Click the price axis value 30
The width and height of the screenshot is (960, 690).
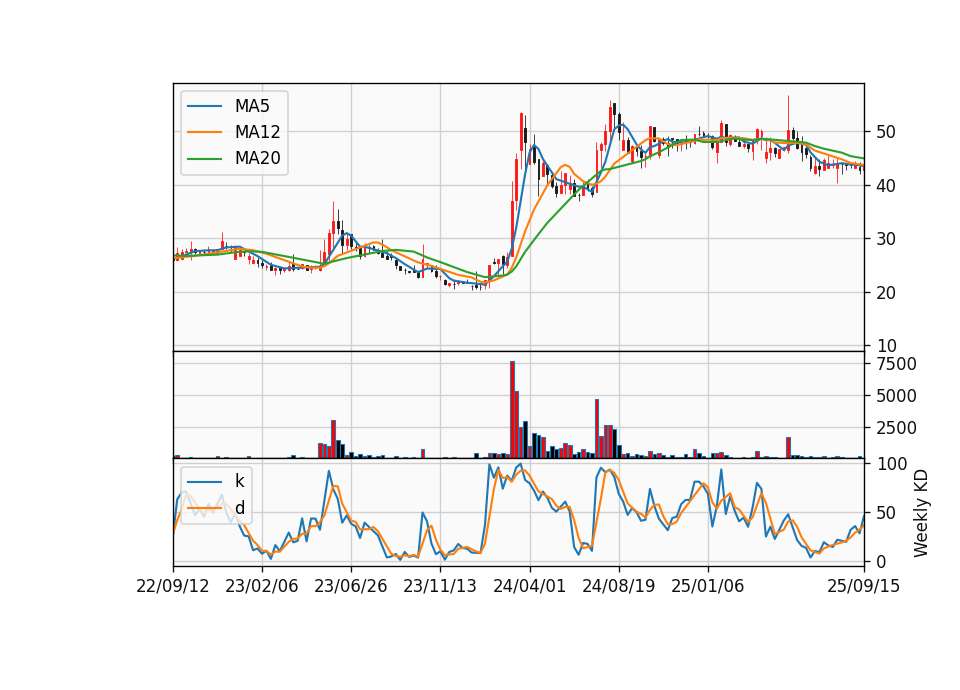886,239
